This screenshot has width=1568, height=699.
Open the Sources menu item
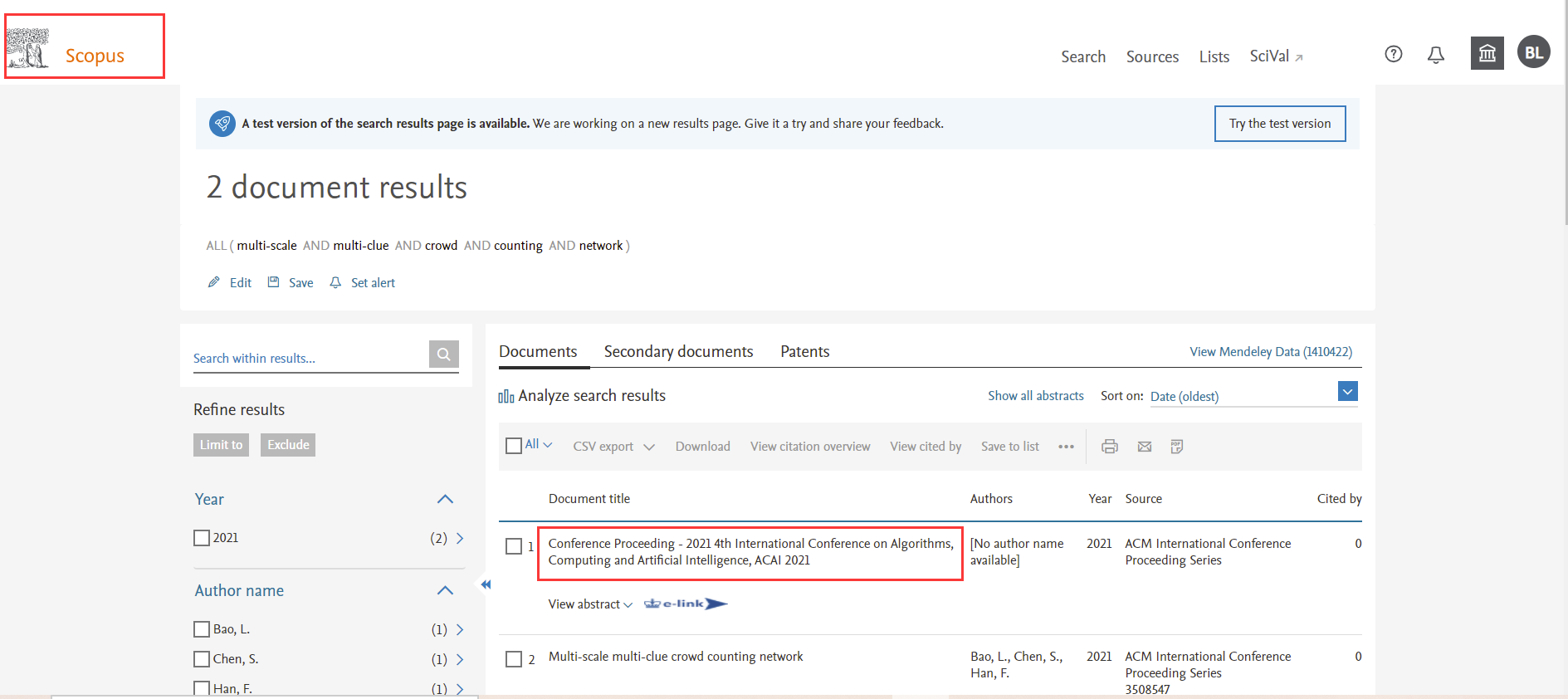click(x=1152, y=56)
